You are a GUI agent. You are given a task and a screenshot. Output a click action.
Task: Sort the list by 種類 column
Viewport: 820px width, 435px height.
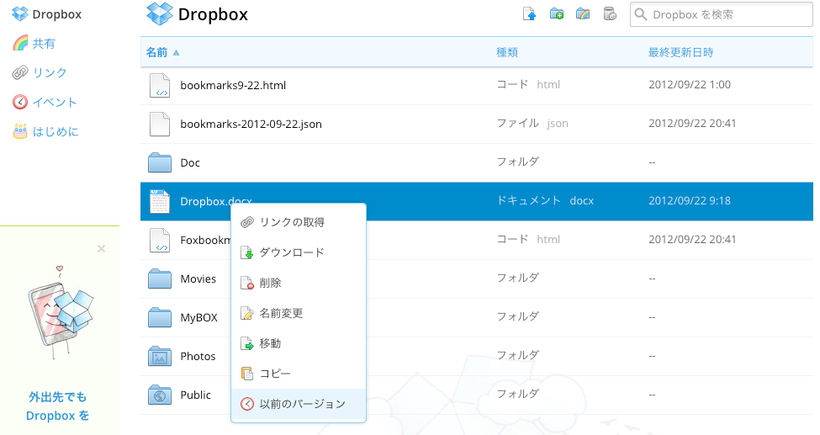(507, 52)
